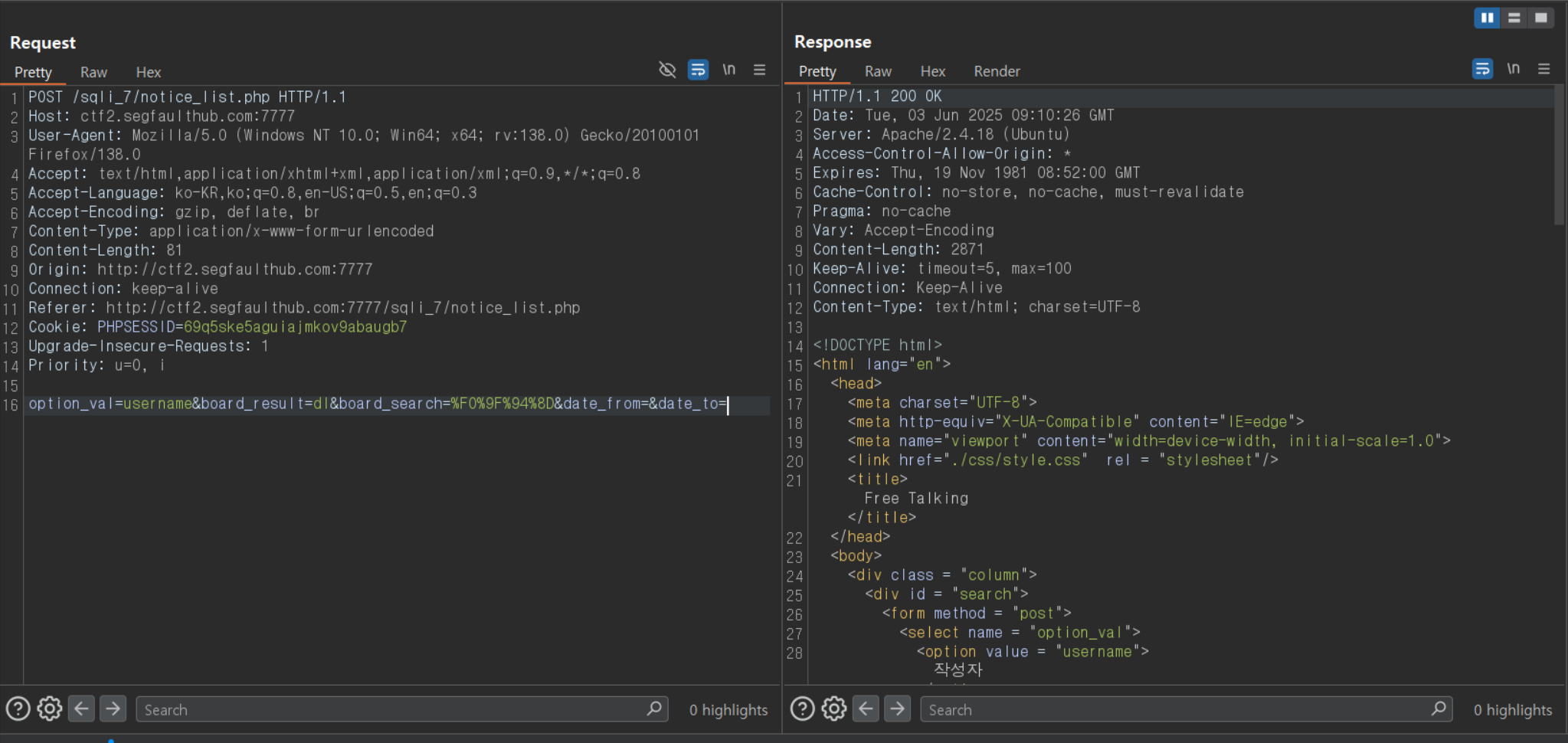Image resolution: width=1568 pixels, height=743 pixels.
Task: Click magnifier icon in Response search box
Action: (1439, 709)
